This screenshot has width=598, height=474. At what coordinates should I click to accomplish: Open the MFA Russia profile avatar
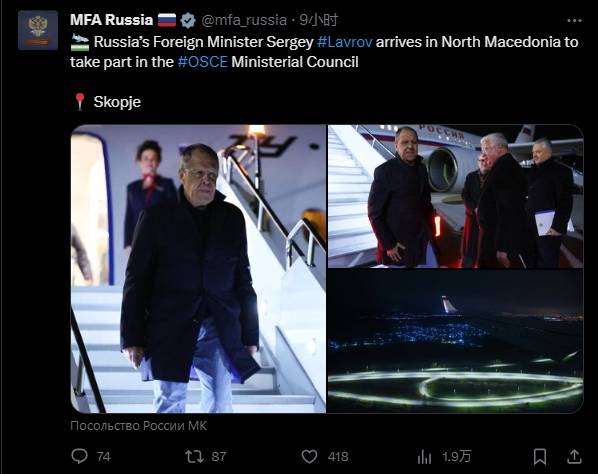(38, 30)
